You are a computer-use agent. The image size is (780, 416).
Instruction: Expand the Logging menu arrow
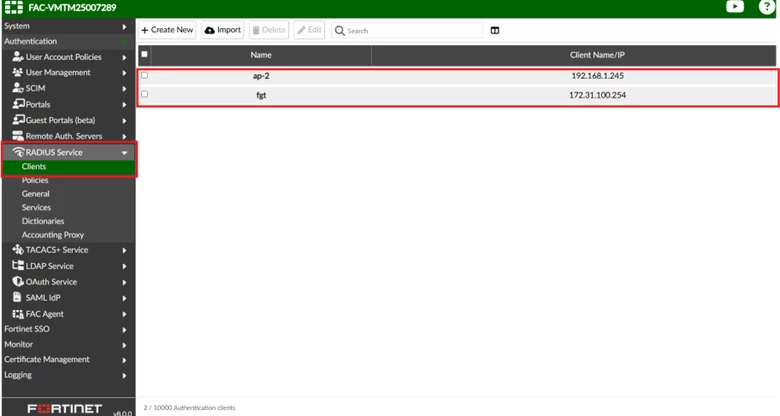coord(124,375)
